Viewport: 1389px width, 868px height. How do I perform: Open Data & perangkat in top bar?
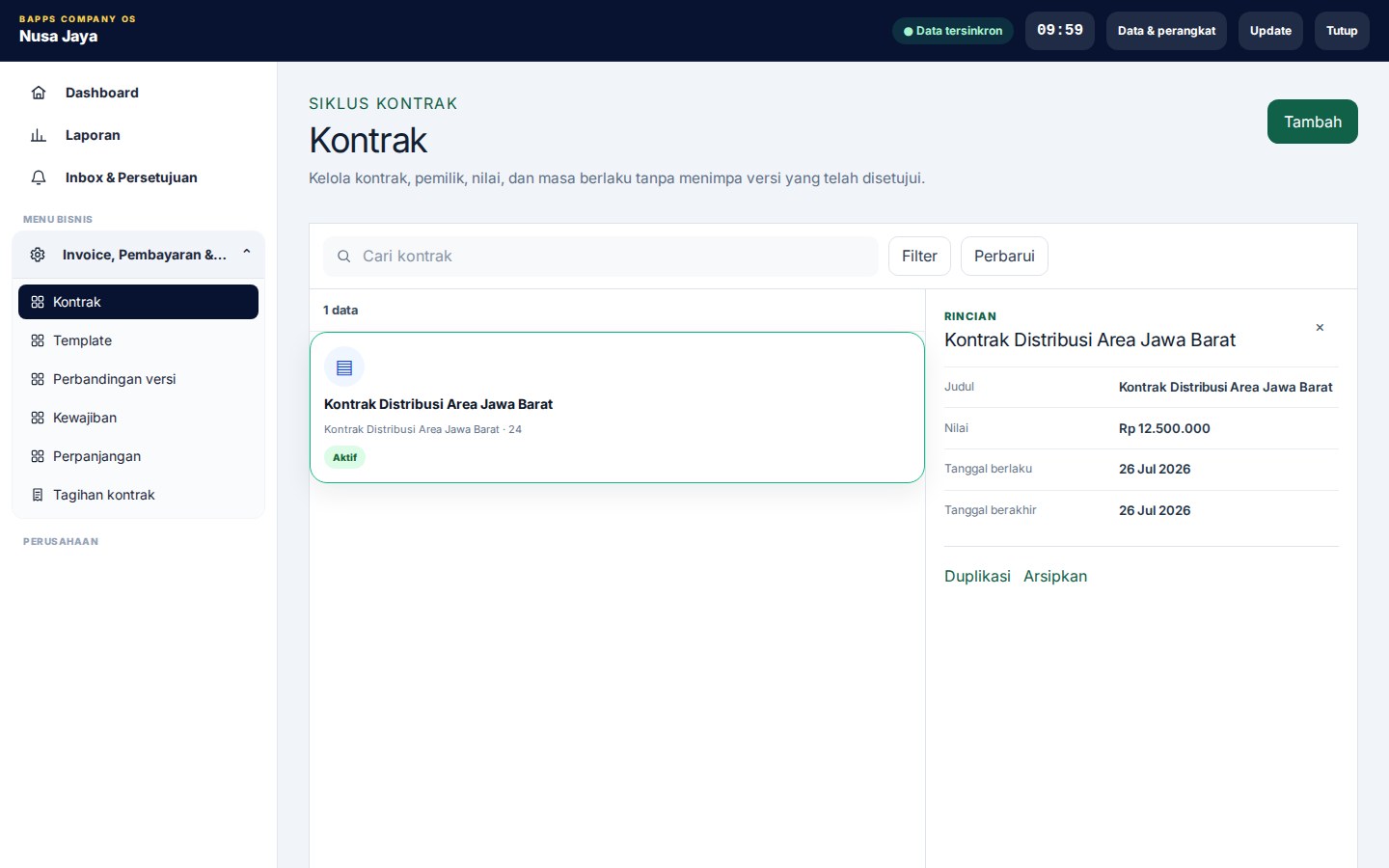[1166, 31]
